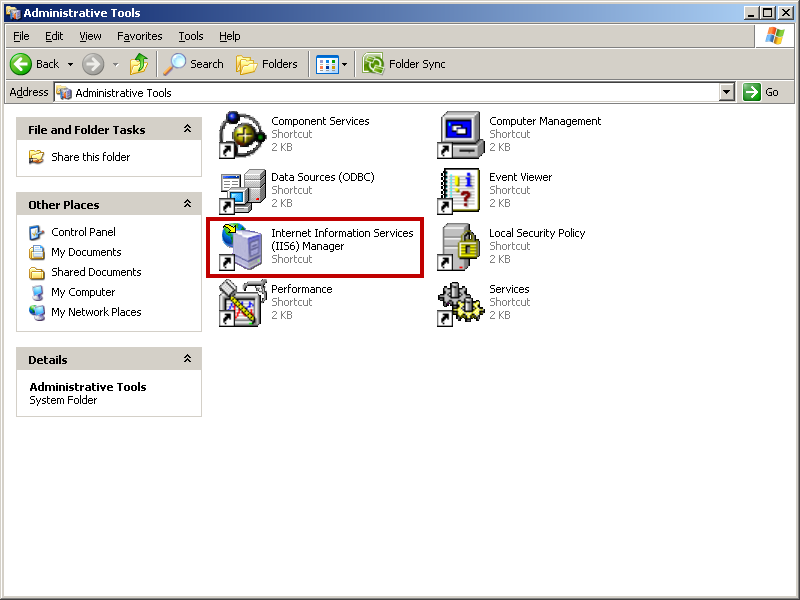Launch the Folder Sync toolbar icon

coord(373,64)
